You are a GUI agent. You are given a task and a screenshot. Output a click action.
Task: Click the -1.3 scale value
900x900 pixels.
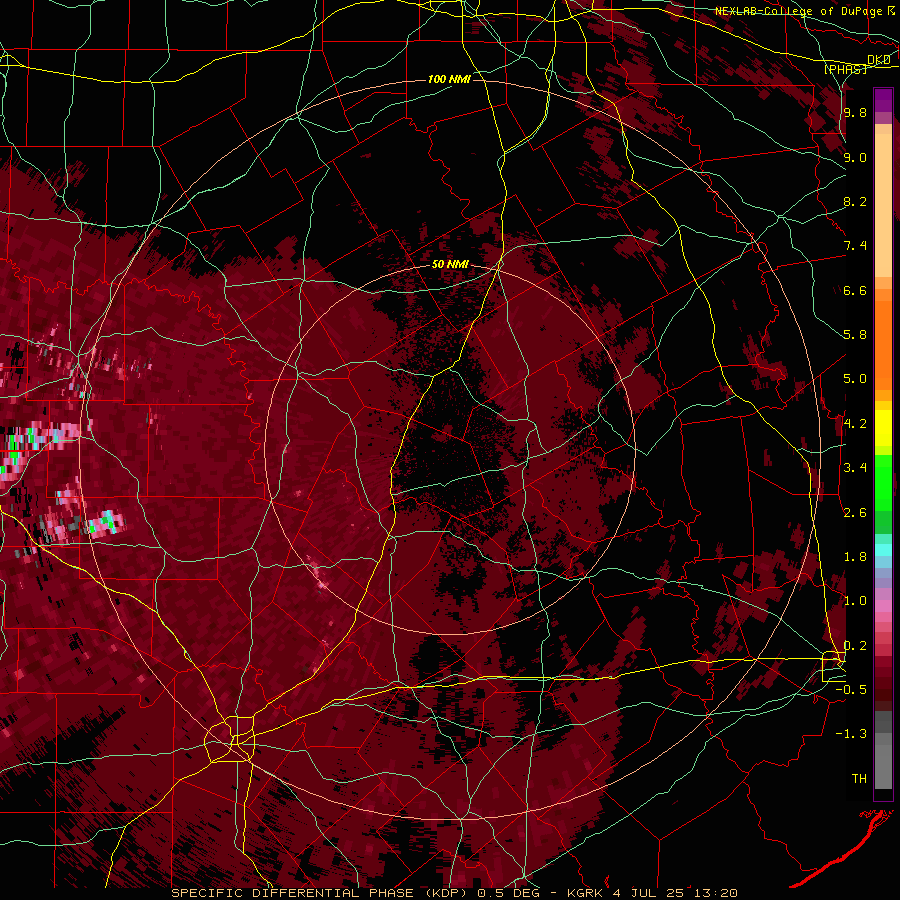tap(851, 734)
